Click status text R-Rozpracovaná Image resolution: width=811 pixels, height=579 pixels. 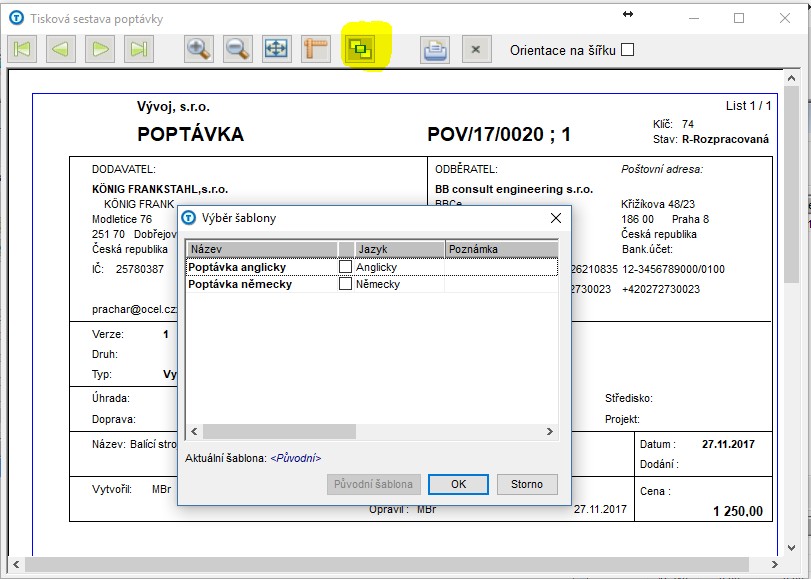tap(726, 139)
